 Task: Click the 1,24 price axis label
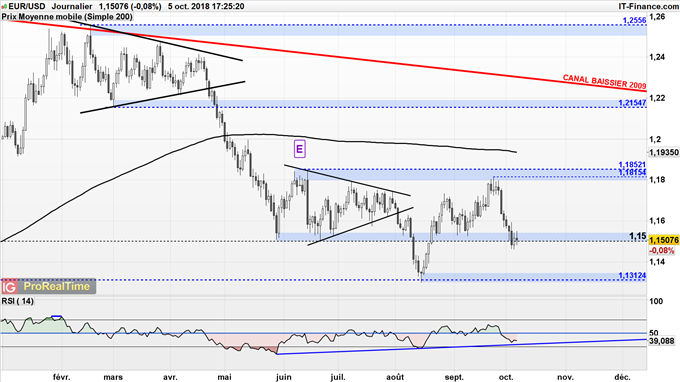click(x=657, y=57)
